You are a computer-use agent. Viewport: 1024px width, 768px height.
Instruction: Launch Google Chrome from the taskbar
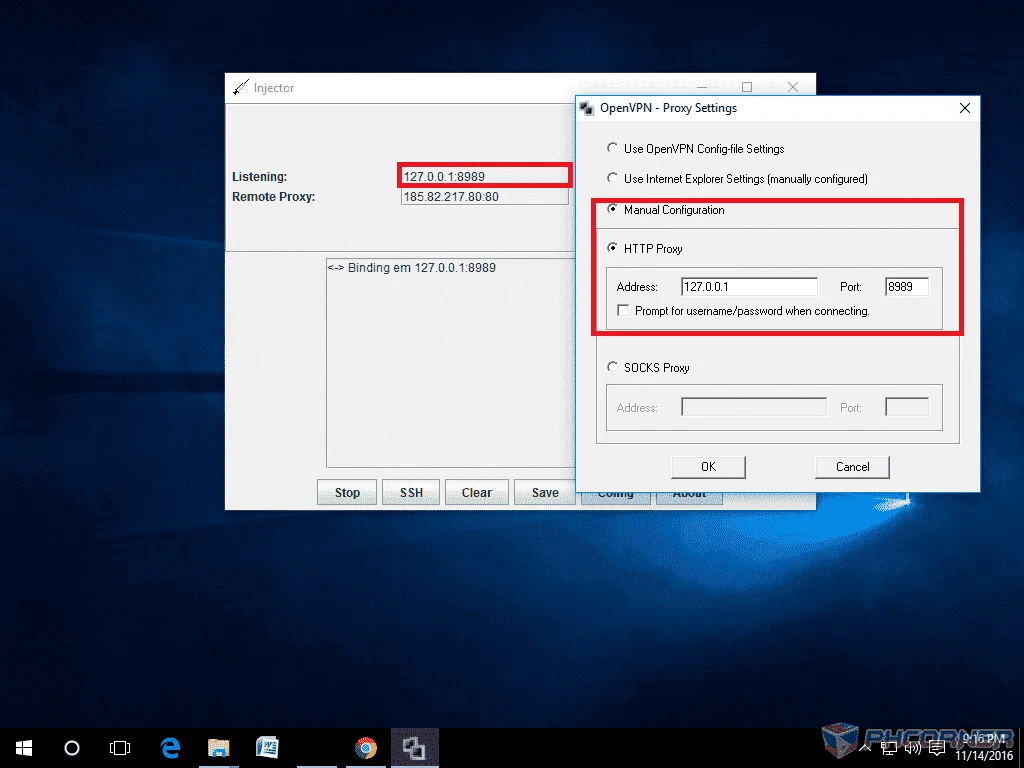366,748
